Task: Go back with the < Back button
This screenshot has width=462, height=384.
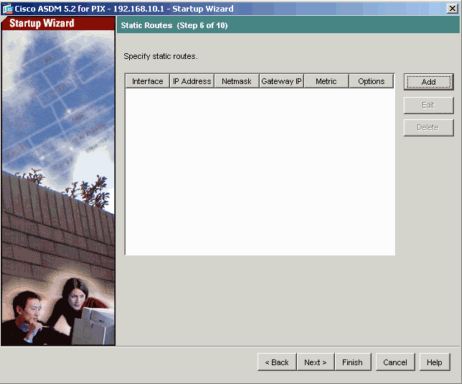Action: click(277, 362)
